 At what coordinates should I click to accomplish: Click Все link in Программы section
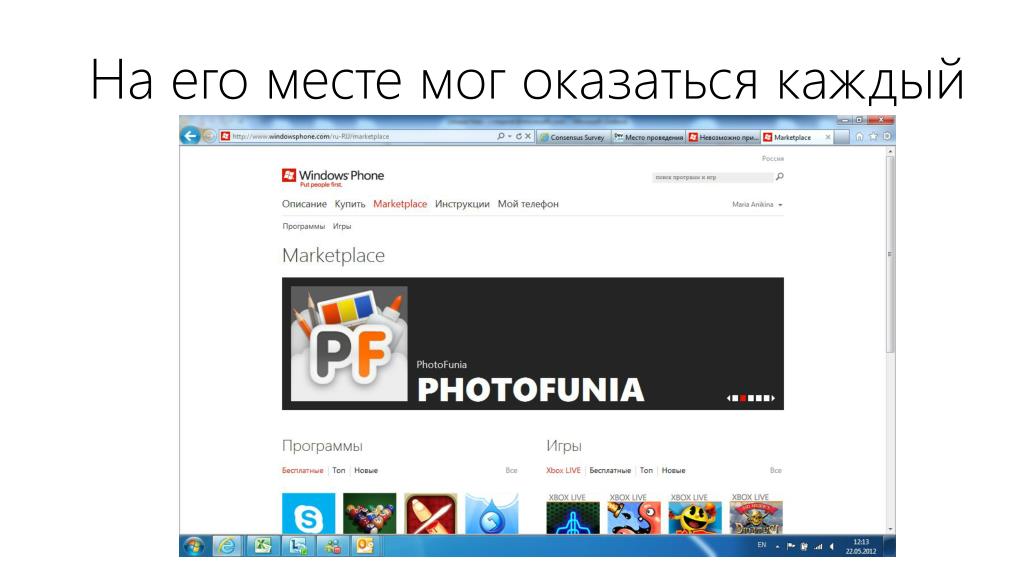click(511, 470)
